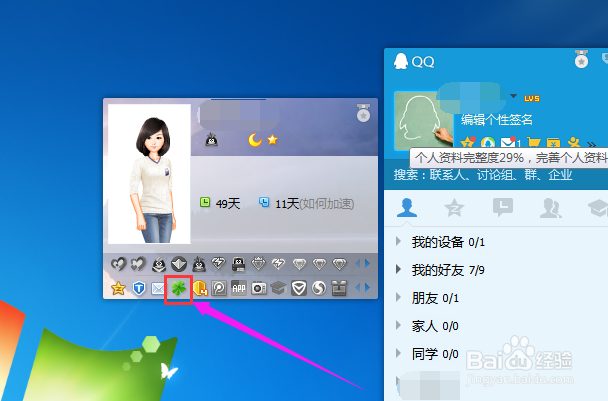Click the spiky-haired penguin badge icon
Viewport: 608px width, 401px height.
(x=199, y=264)
